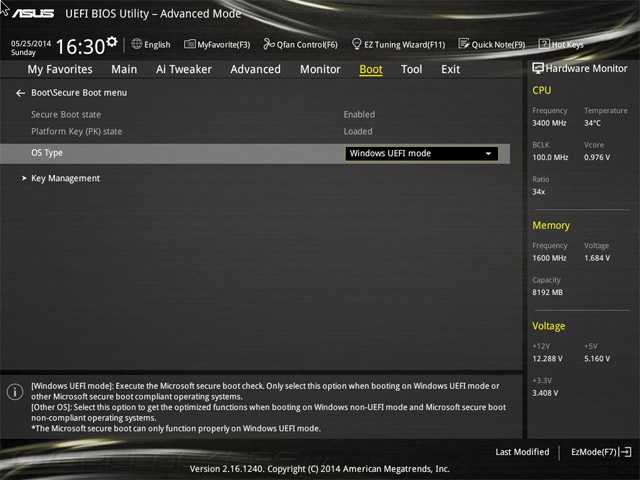This screenshot has height=480, width=640.
Task: Click the Hot Keys question mark icon
Action: pos(544,44)
